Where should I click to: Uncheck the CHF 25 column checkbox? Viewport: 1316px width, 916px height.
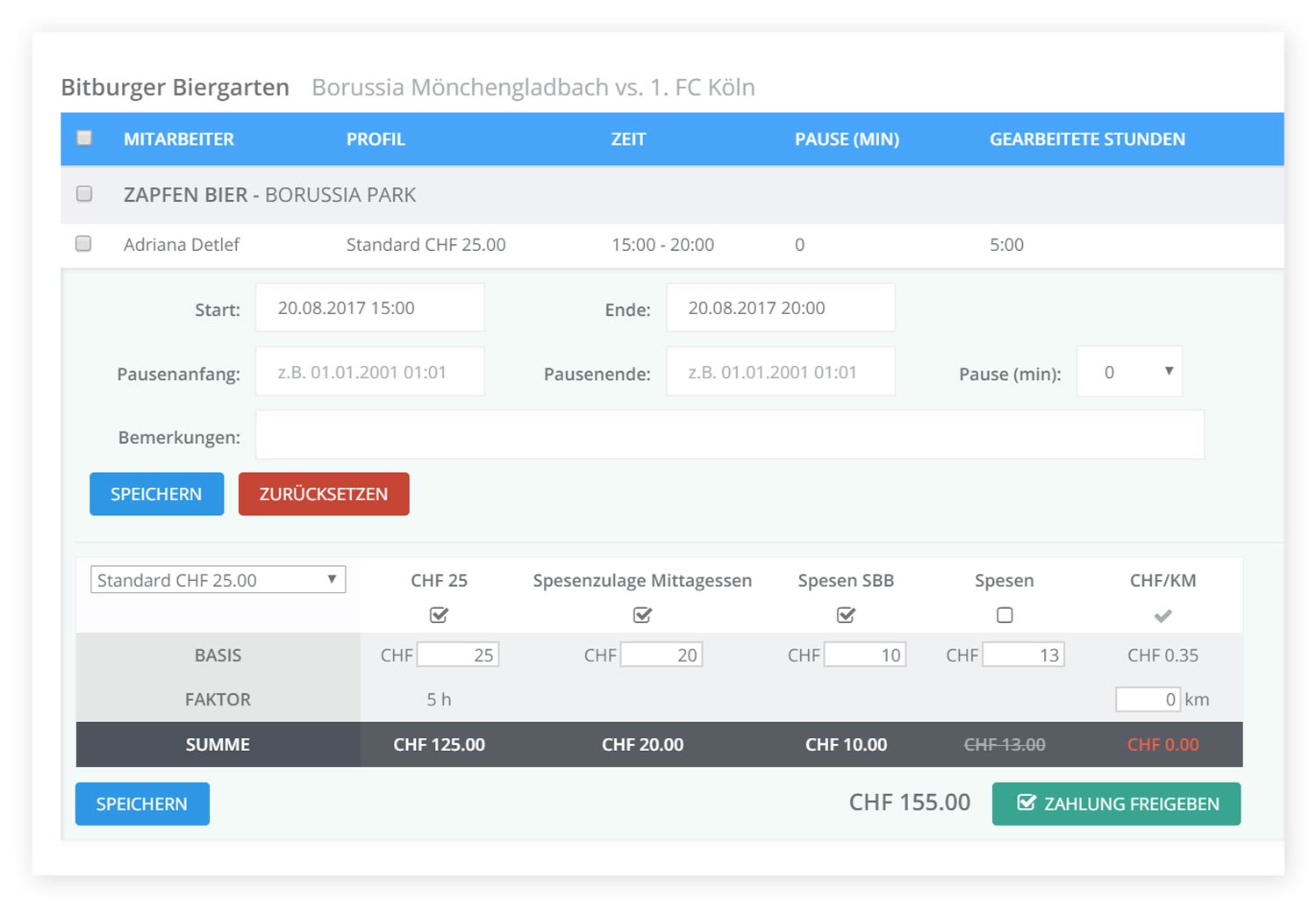(x=439, y=615)
